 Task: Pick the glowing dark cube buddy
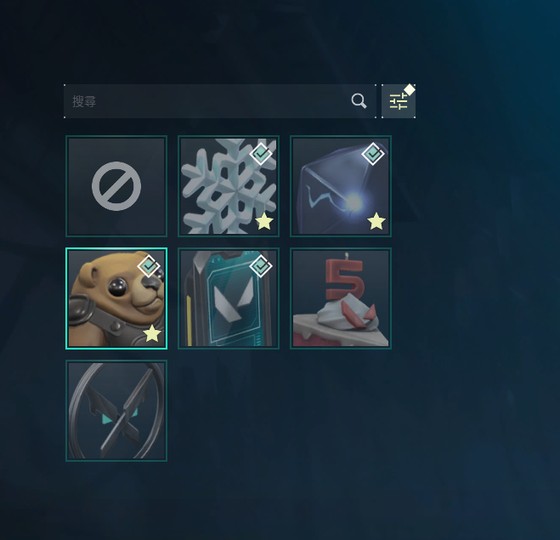[x=341, y=186]
